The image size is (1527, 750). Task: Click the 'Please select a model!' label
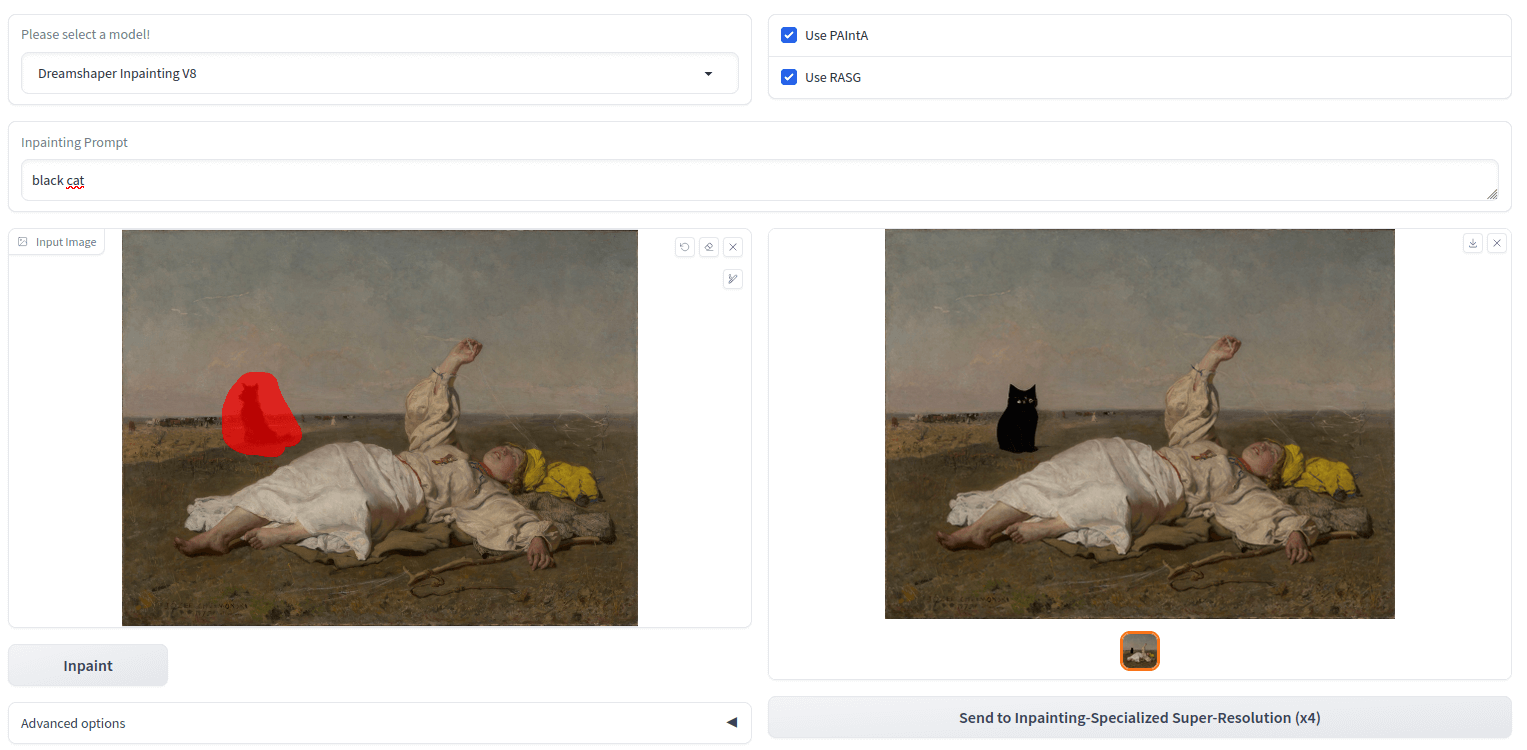(x=86, y=34)
